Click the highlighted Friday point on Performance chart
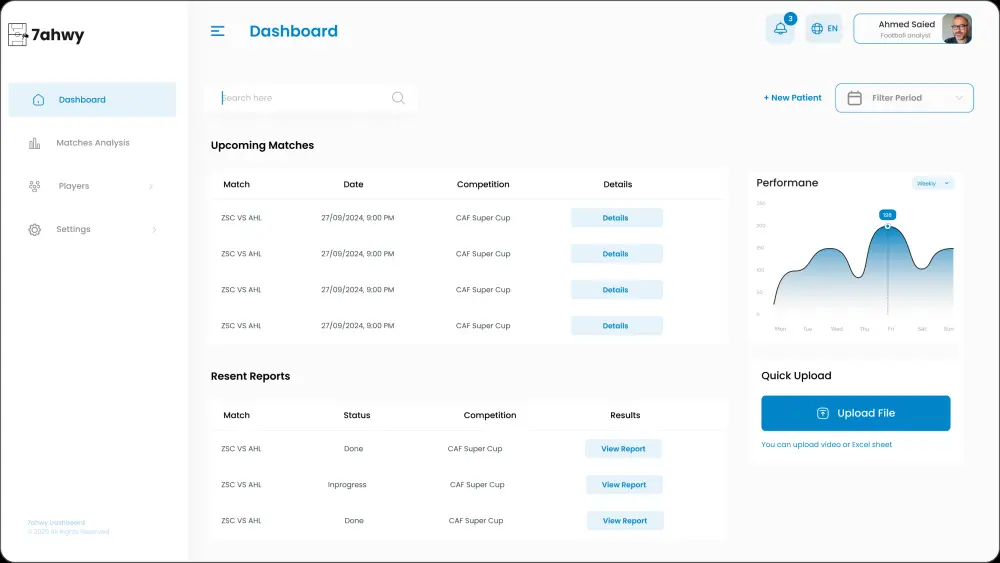 click(x=887, y=226)
